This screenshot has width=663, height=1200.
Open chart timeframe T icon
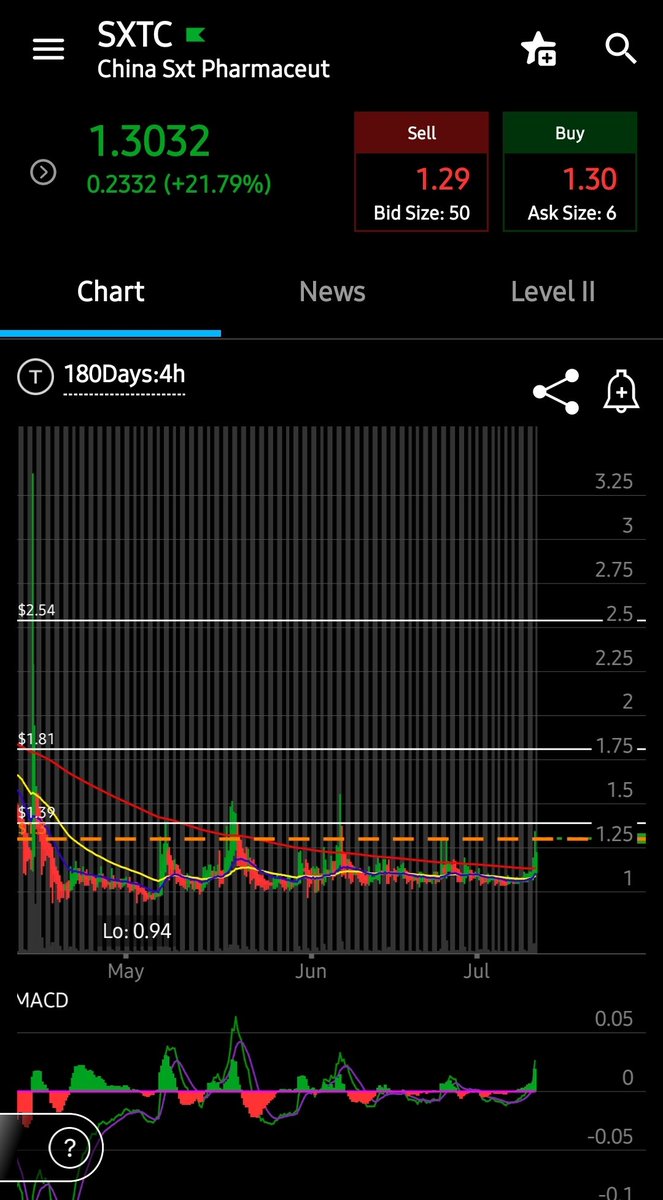click(37, 378)
